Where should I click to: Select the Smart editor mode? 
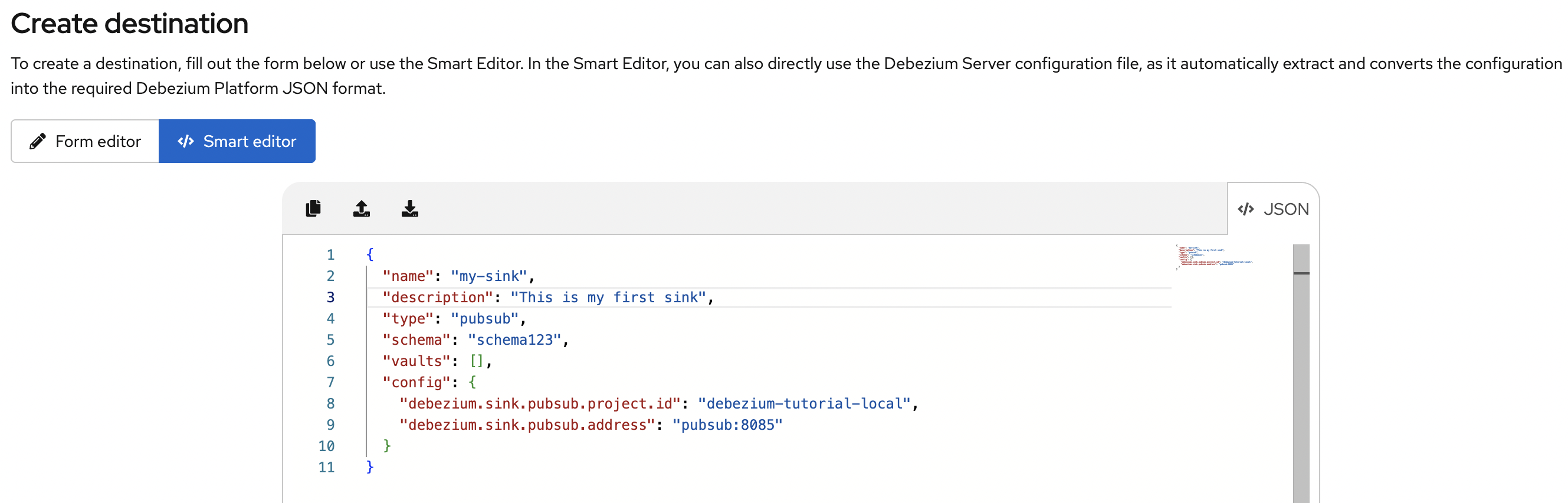(x=237, y=141)
